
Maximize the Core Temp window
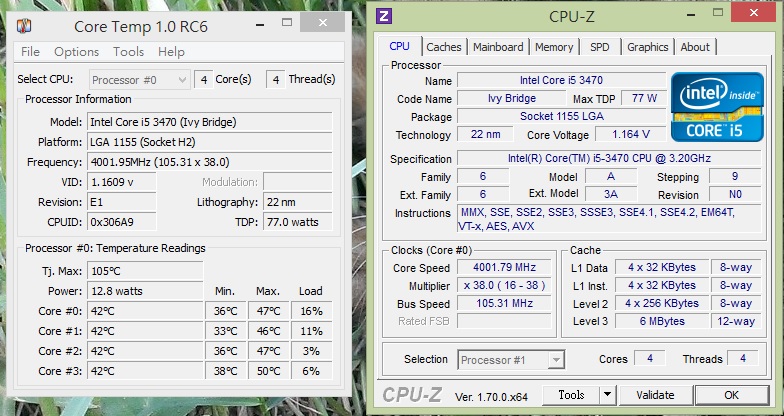[286, 22]
